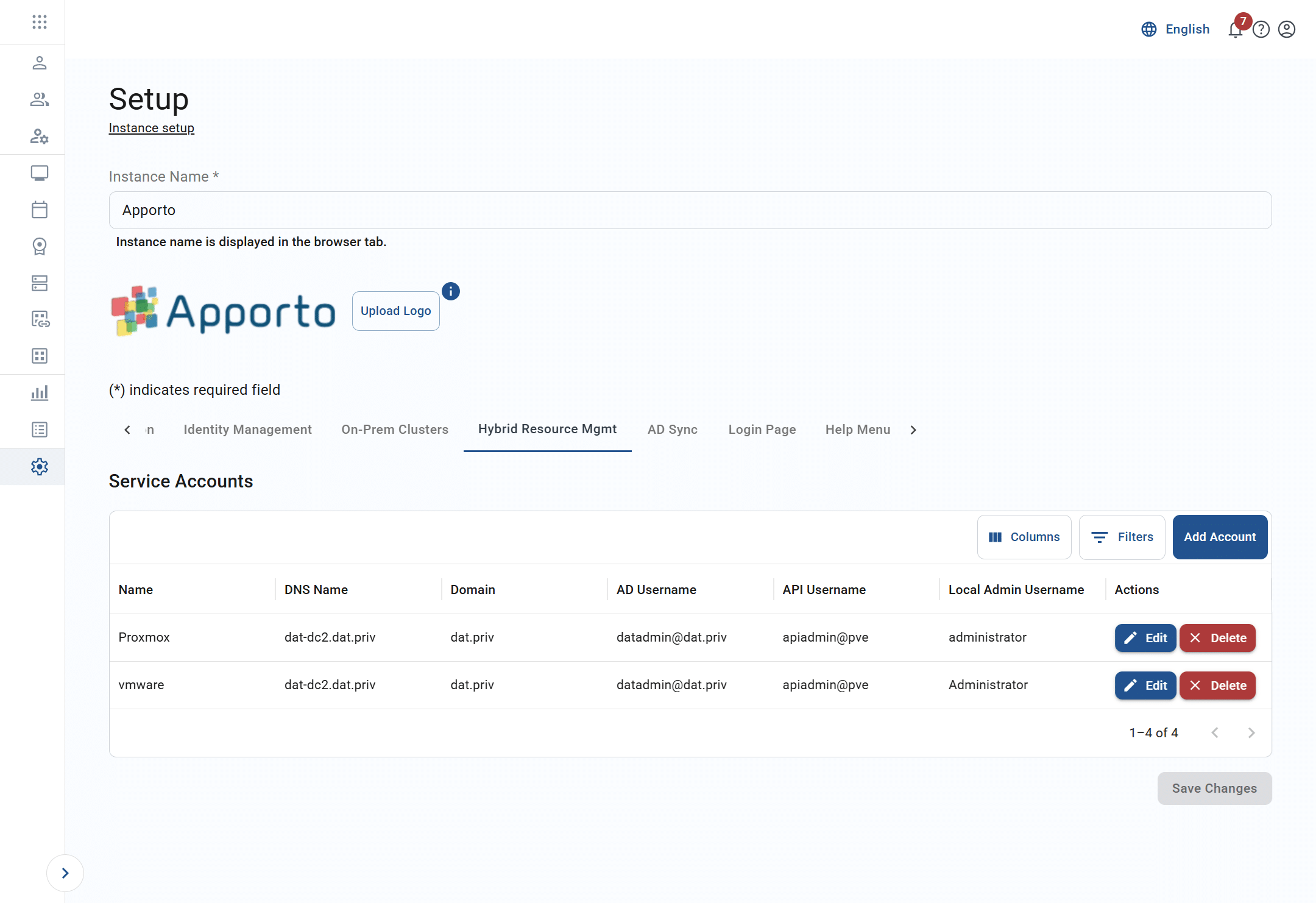Open the user account profile icon
The image size is (1316, 903).
[x=1286, y=29]
